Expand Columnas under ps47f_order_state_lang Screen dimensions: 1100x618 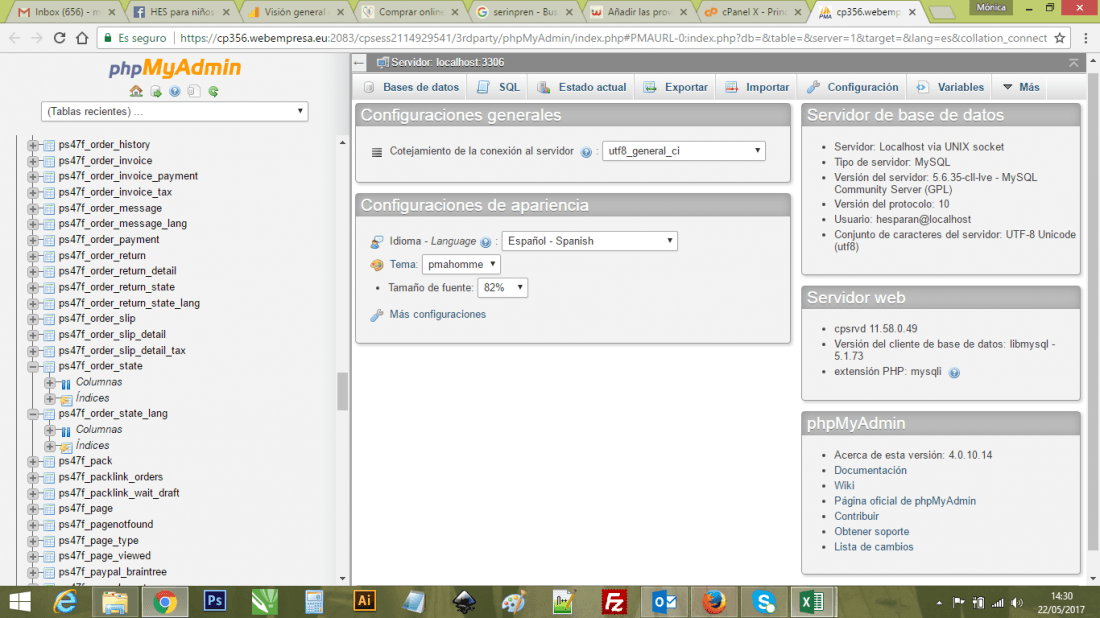tap(50, 430)
